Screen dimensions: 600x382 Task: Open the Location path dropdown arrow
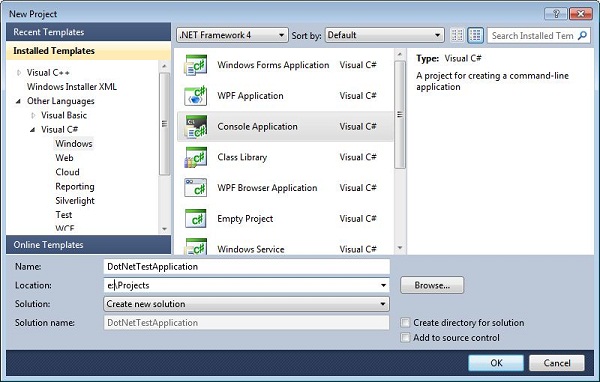click(383, 285)
